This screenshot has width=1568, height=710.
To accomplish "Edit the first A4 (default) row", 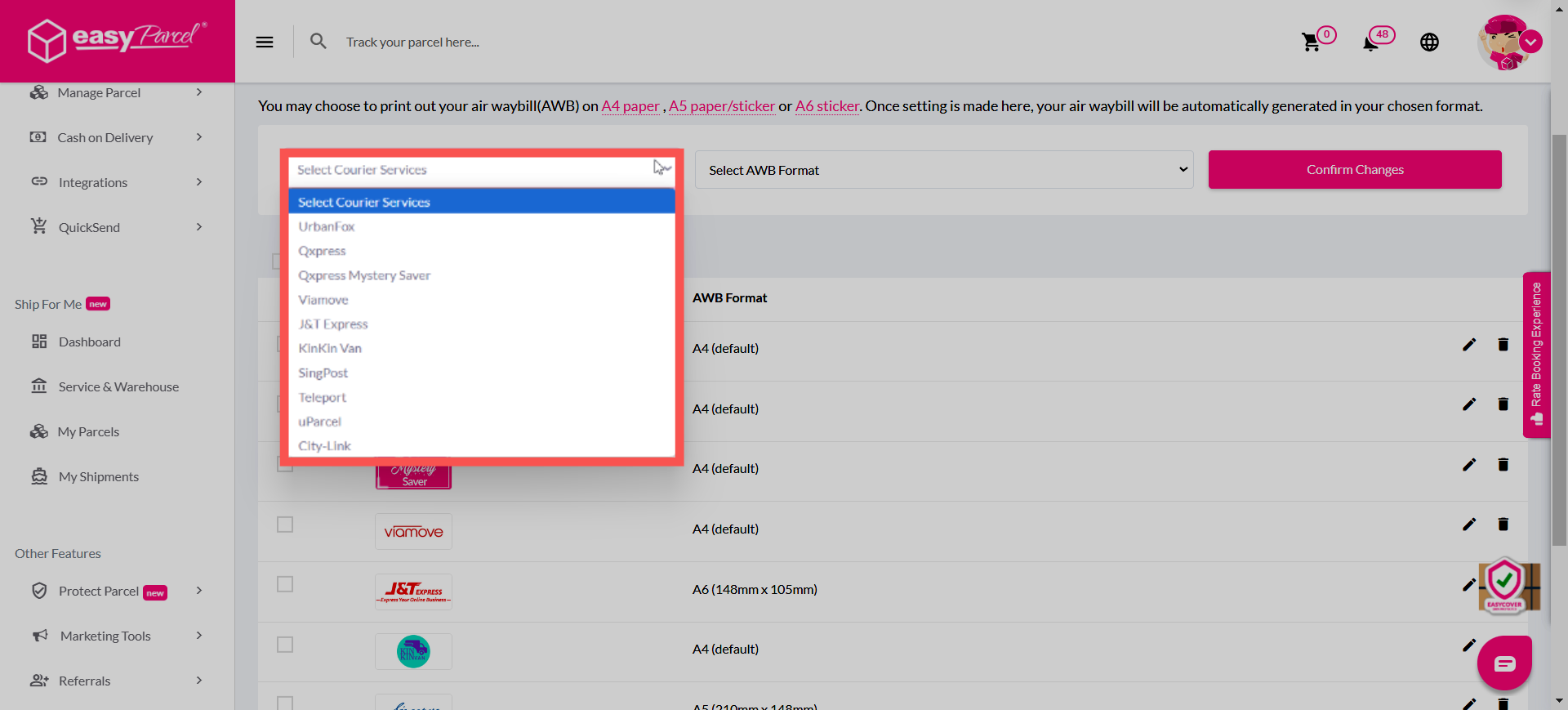I will [1469, 345].
